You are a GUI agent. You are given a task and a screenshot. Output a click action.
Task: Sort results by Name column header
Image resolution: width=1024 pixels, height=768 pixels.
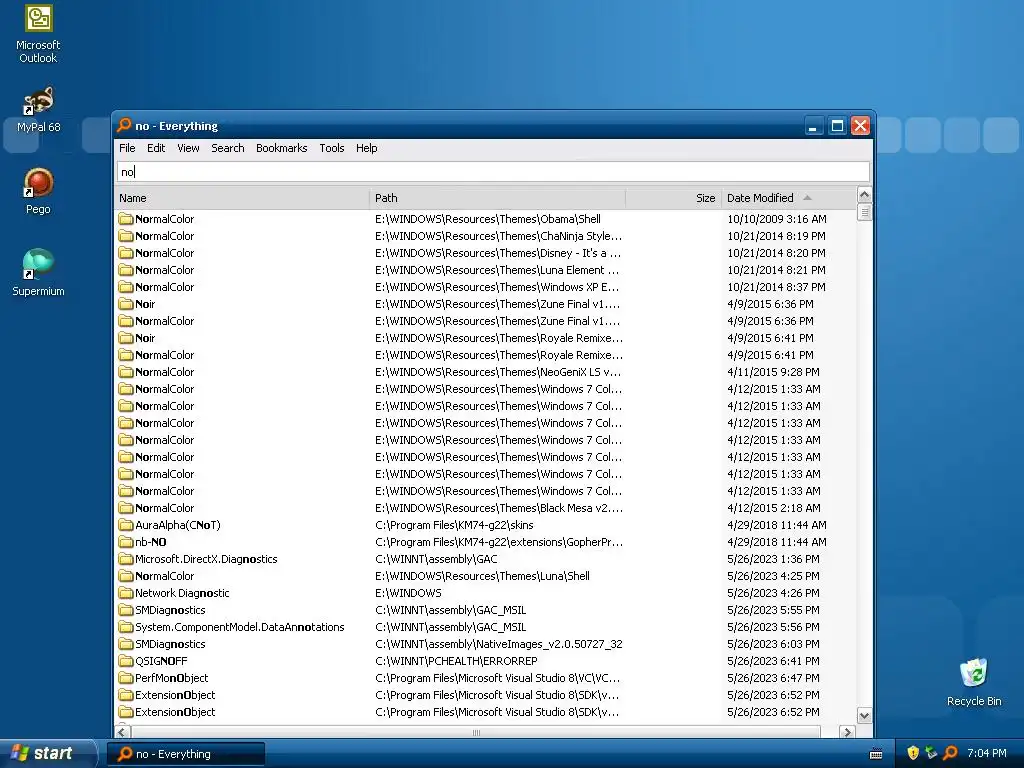[x=242, y=198]
